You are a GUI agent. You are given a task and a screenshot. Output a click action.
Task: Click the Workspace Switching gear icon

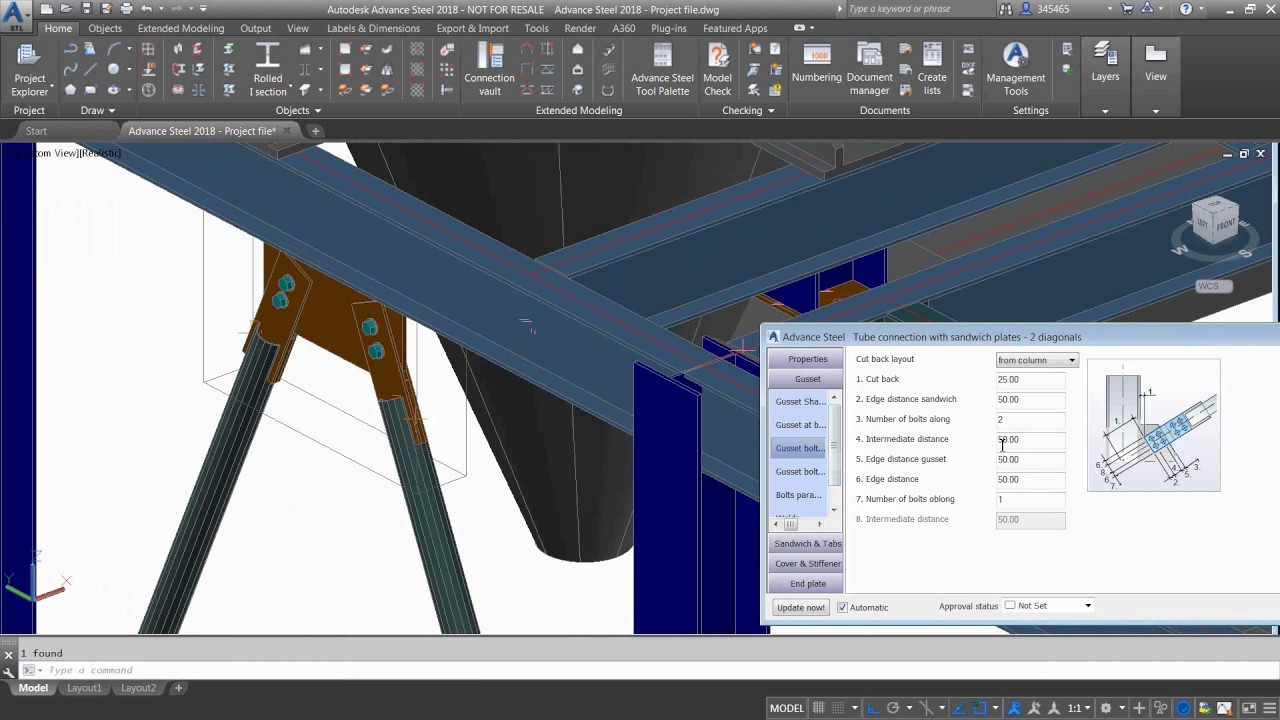point(1105,708)
